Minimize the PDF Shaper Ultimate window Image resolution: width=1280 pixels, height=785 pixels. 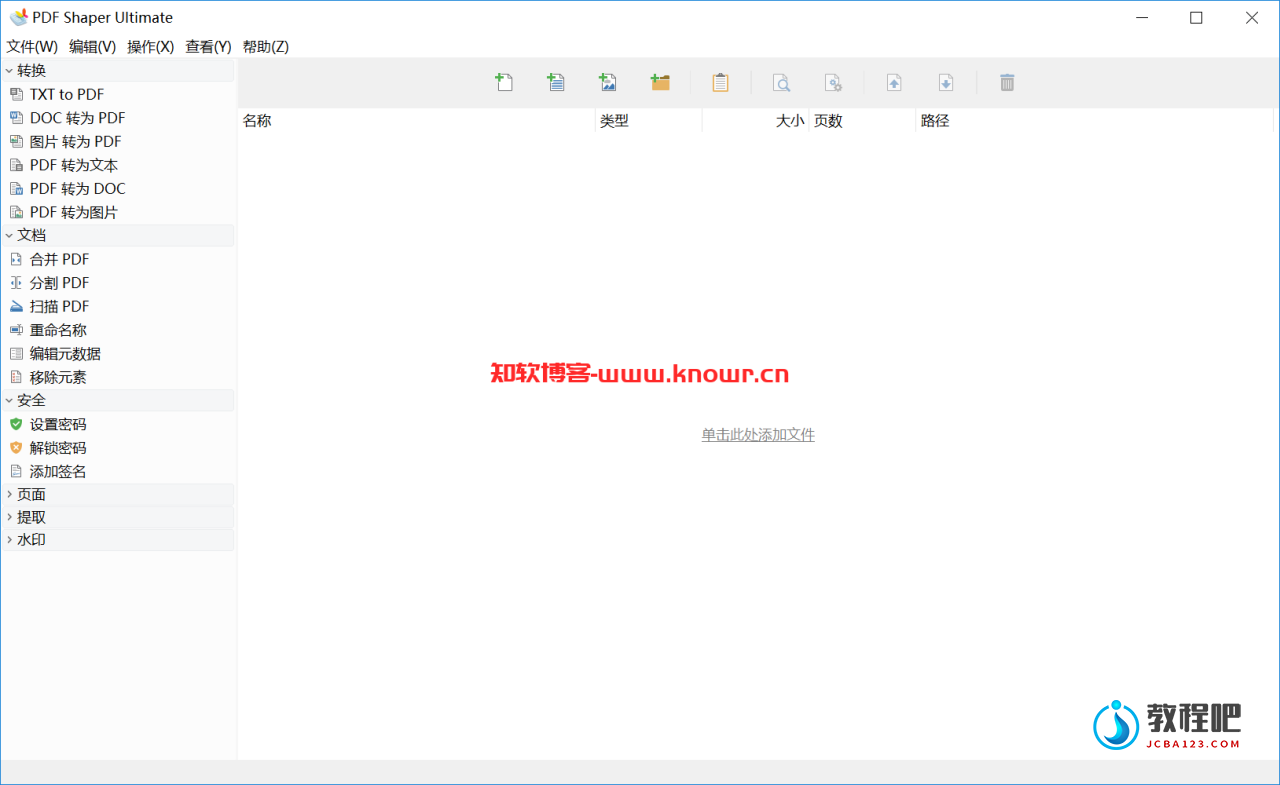(1141, 18)
